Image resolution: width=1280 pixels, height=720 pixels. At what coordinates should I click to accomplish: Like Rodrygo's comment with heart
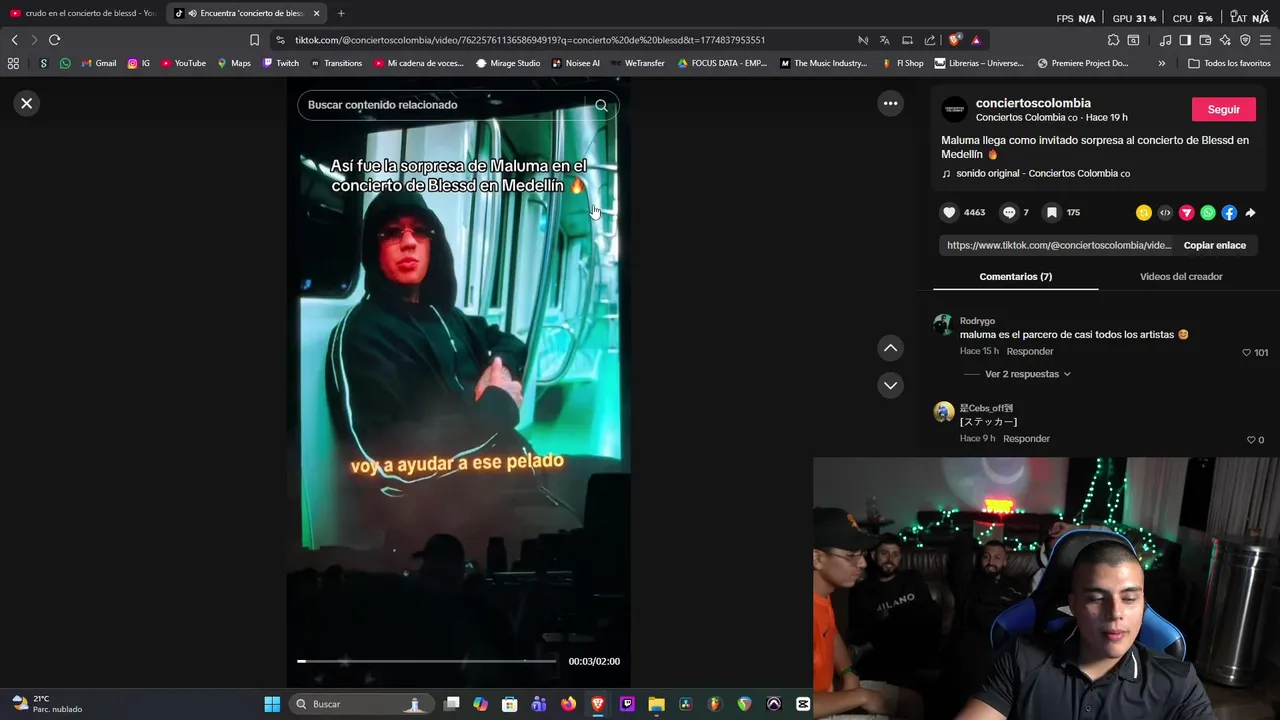[1246, 352]
